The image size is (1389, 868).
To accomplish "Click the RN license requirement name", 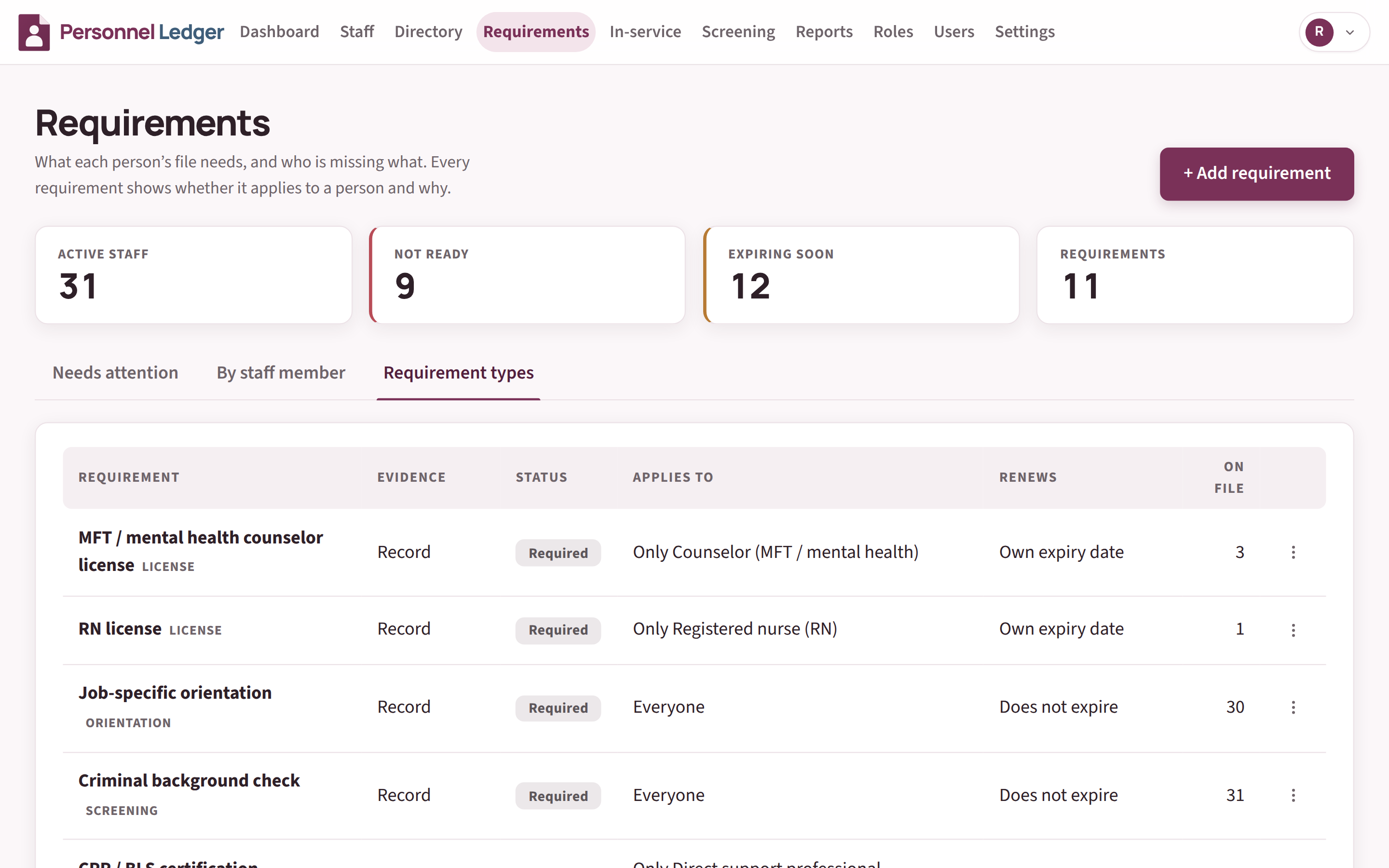I will click(x=120, y=629).
